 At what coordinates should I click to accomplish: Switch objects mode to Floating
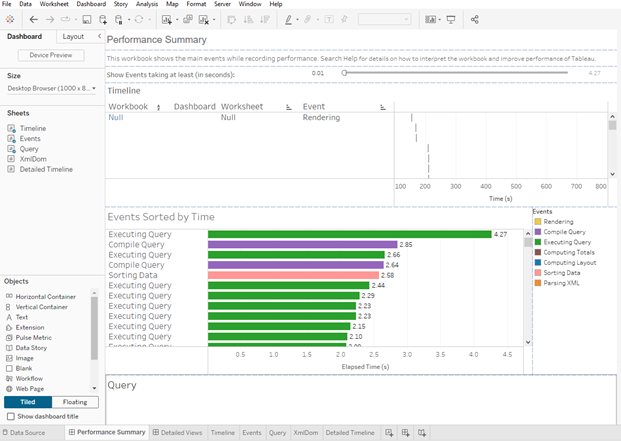75,402
